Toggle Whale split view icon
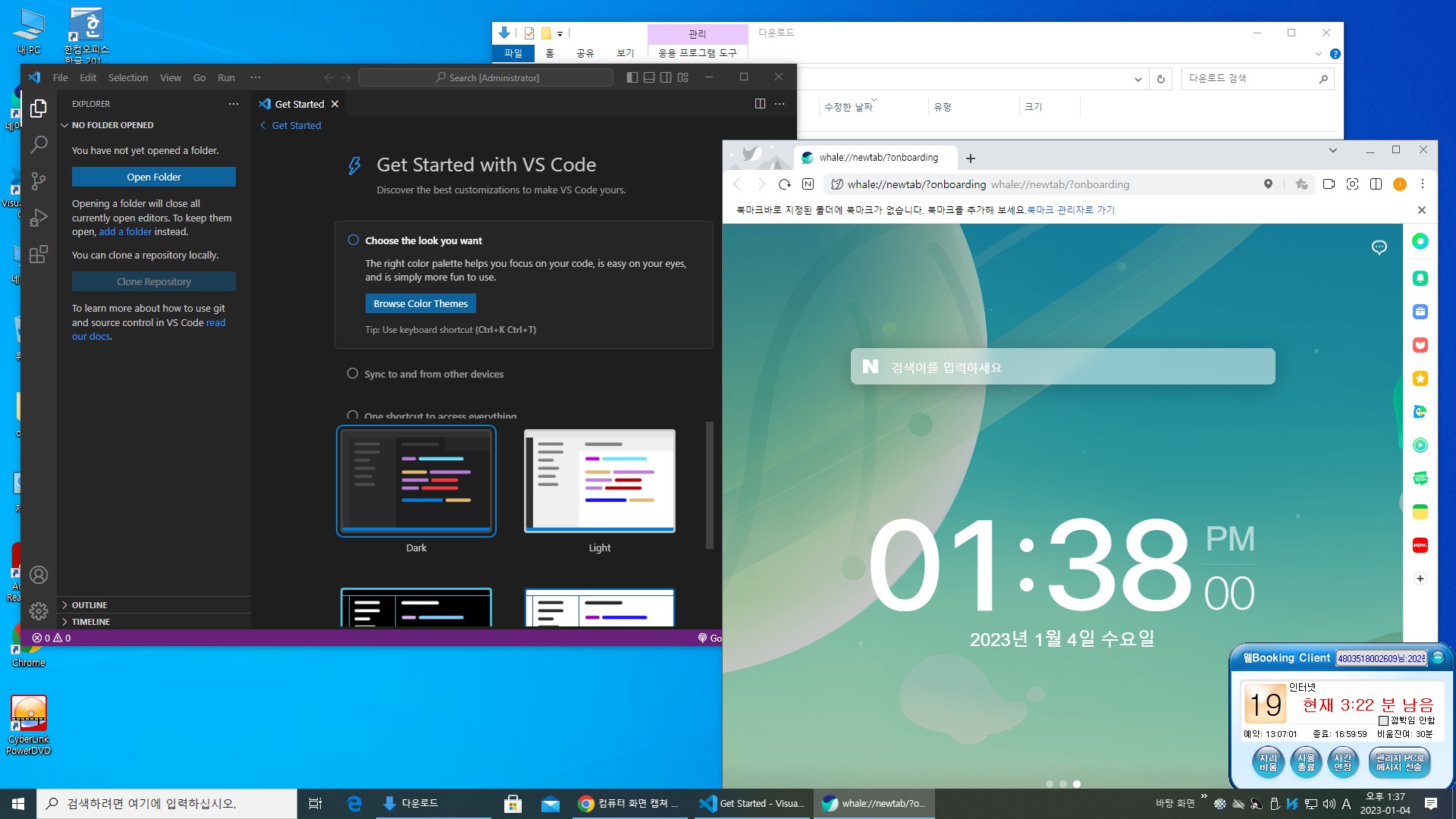Screen dimensions: 1456x819 [x=1376, y=184]
